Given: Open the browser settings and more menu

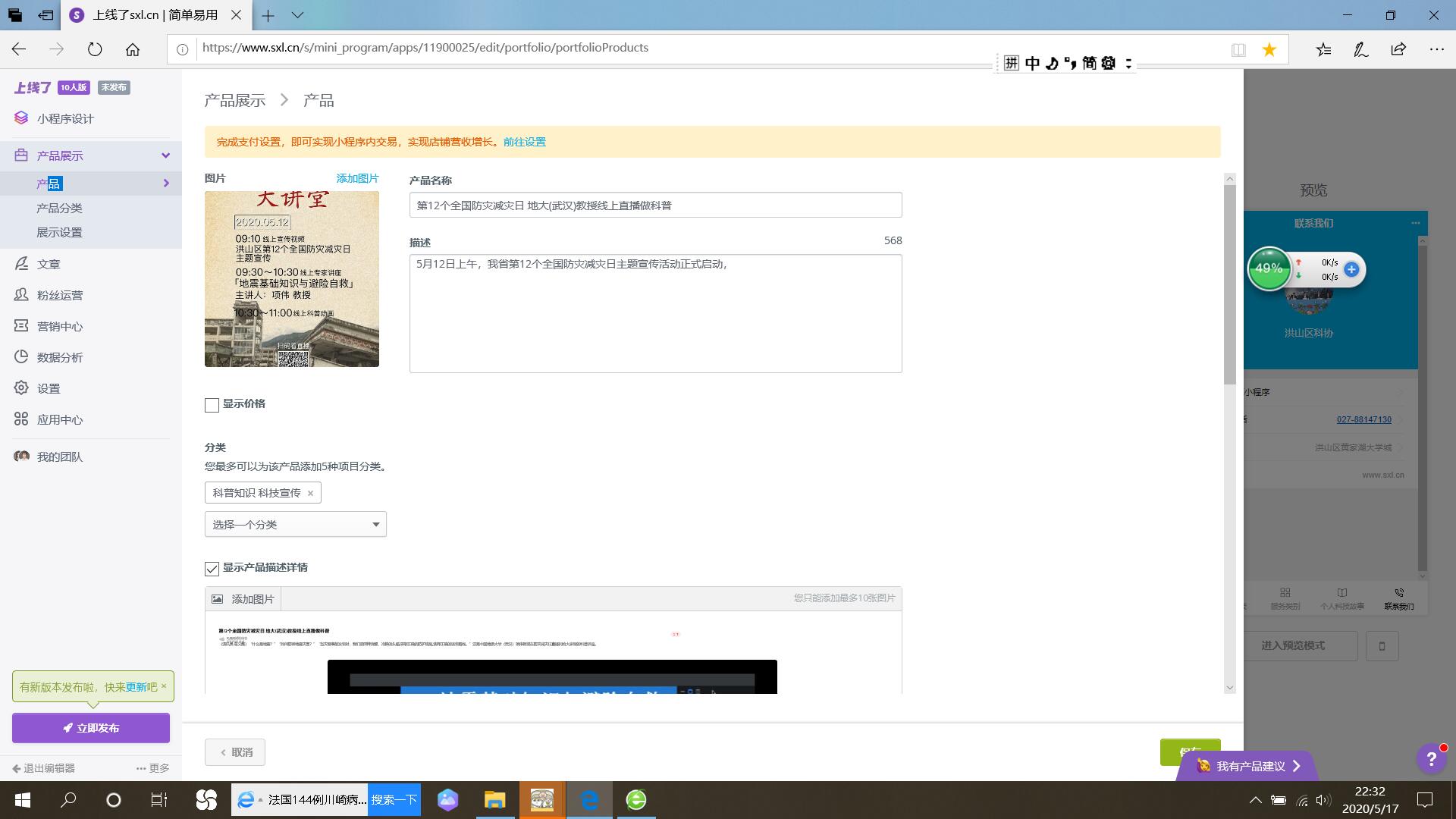Looking at the screenshot, I should (x=1436, y=49).
